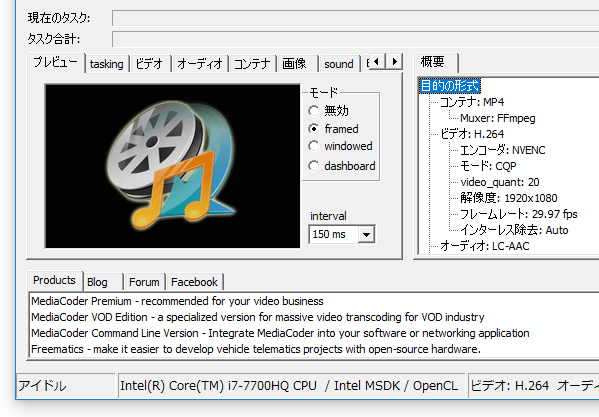This screenshot has height=417, width=599.
Task: Open the コンテナ tab
Action: click(252, 64)
